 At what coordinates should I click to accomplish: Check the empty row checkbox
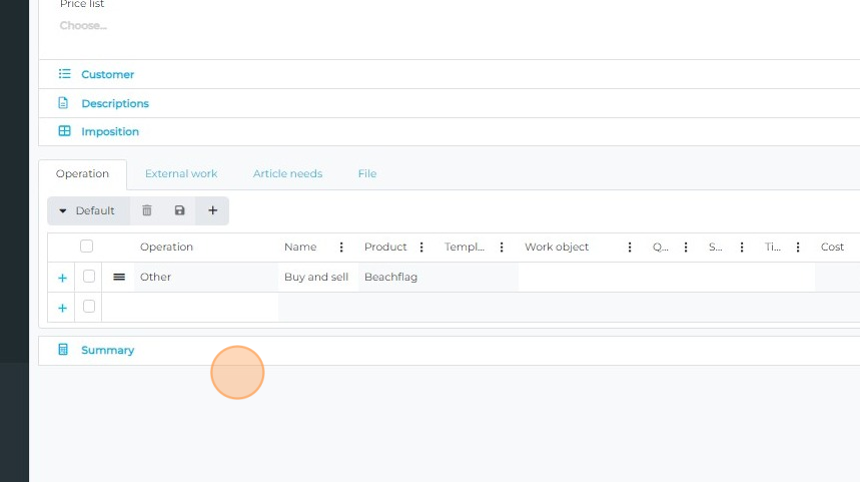[x=89, y=306]
